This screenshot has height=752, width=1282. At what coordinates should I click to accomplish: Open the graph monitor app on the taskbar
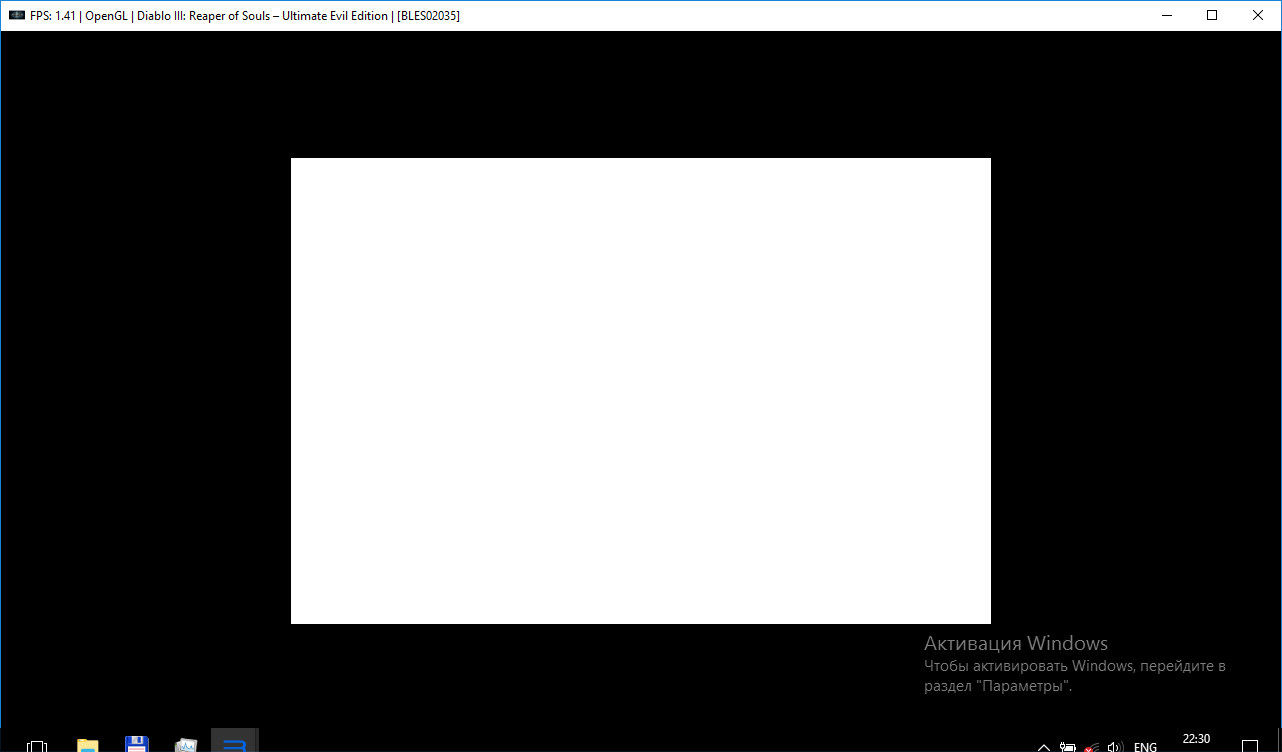pos(186,744)
